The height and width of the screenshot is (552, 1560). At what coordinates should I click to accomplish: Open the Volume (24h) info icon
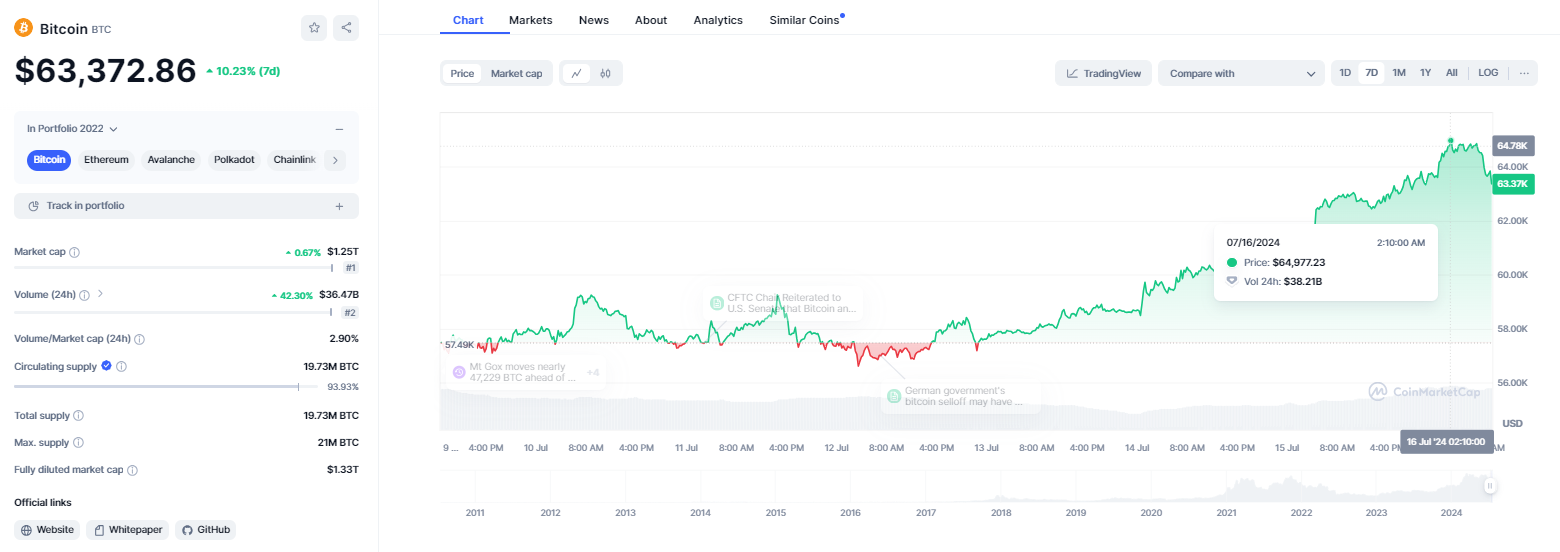coord(85,295)
